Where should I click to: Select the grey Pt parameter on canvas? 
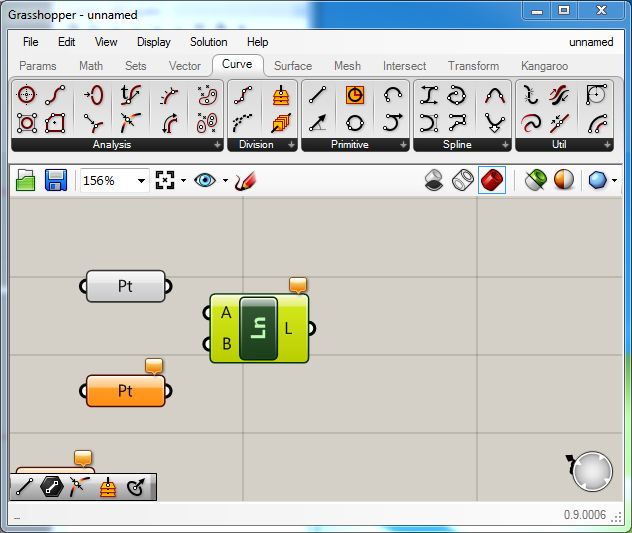(125, 286)
